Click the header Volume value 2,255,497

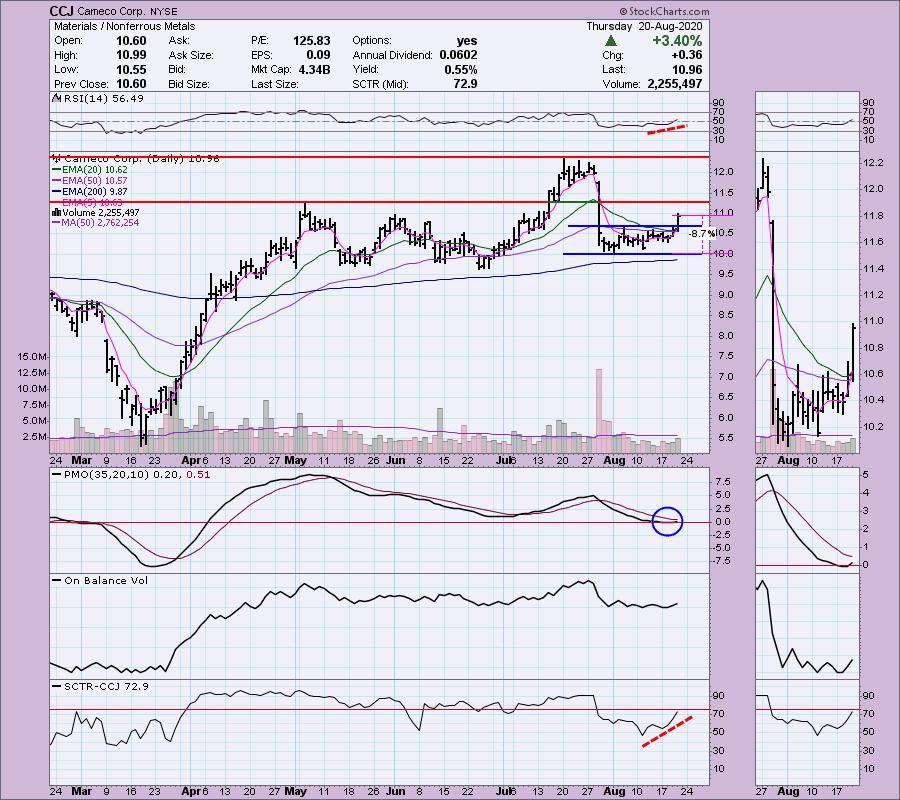(674, 84)
